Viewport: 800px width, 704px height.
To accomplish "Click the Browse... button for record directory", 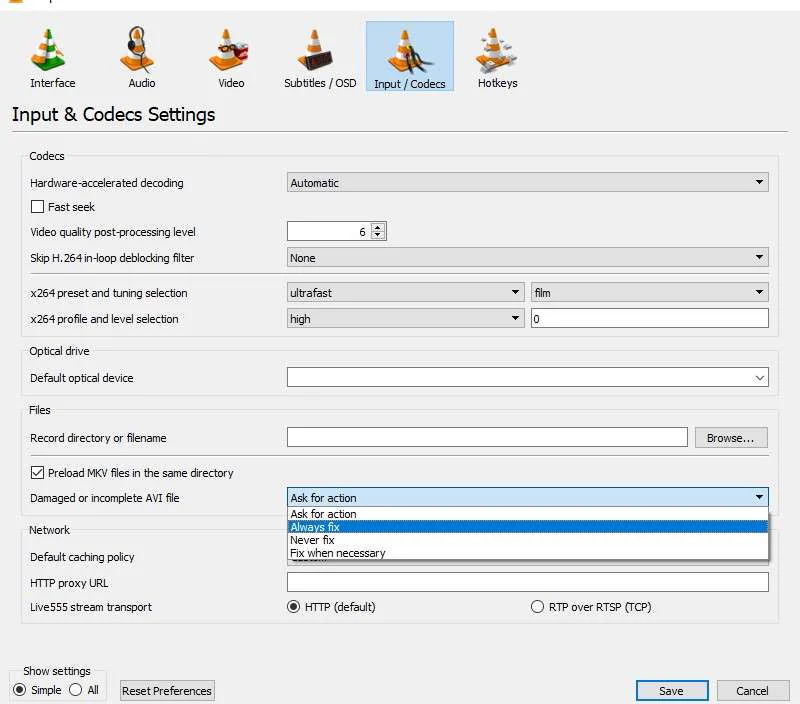I will pos(731,438).
